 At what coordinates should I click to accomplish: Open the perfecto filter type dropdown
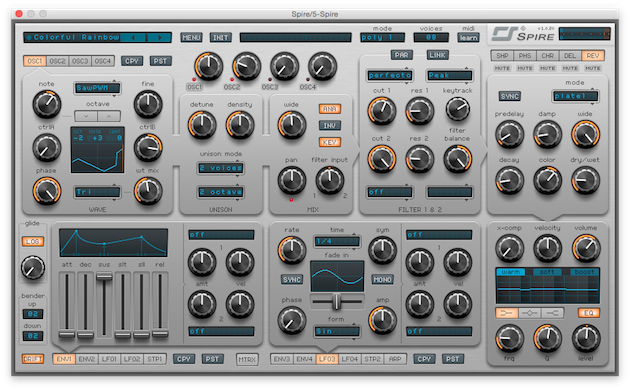[x=390, y=75]
